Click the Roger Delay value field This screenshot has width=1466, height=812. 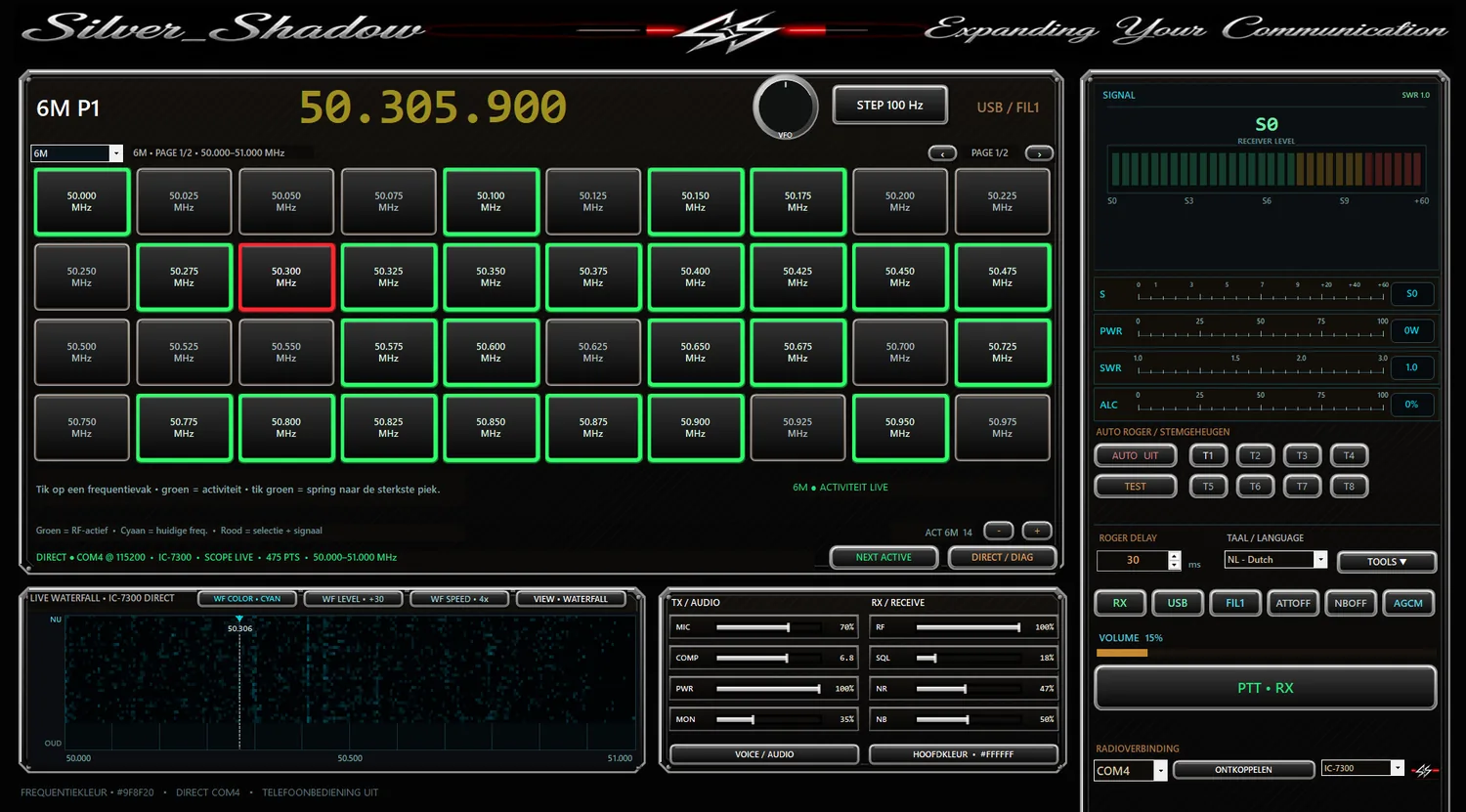1133,561
